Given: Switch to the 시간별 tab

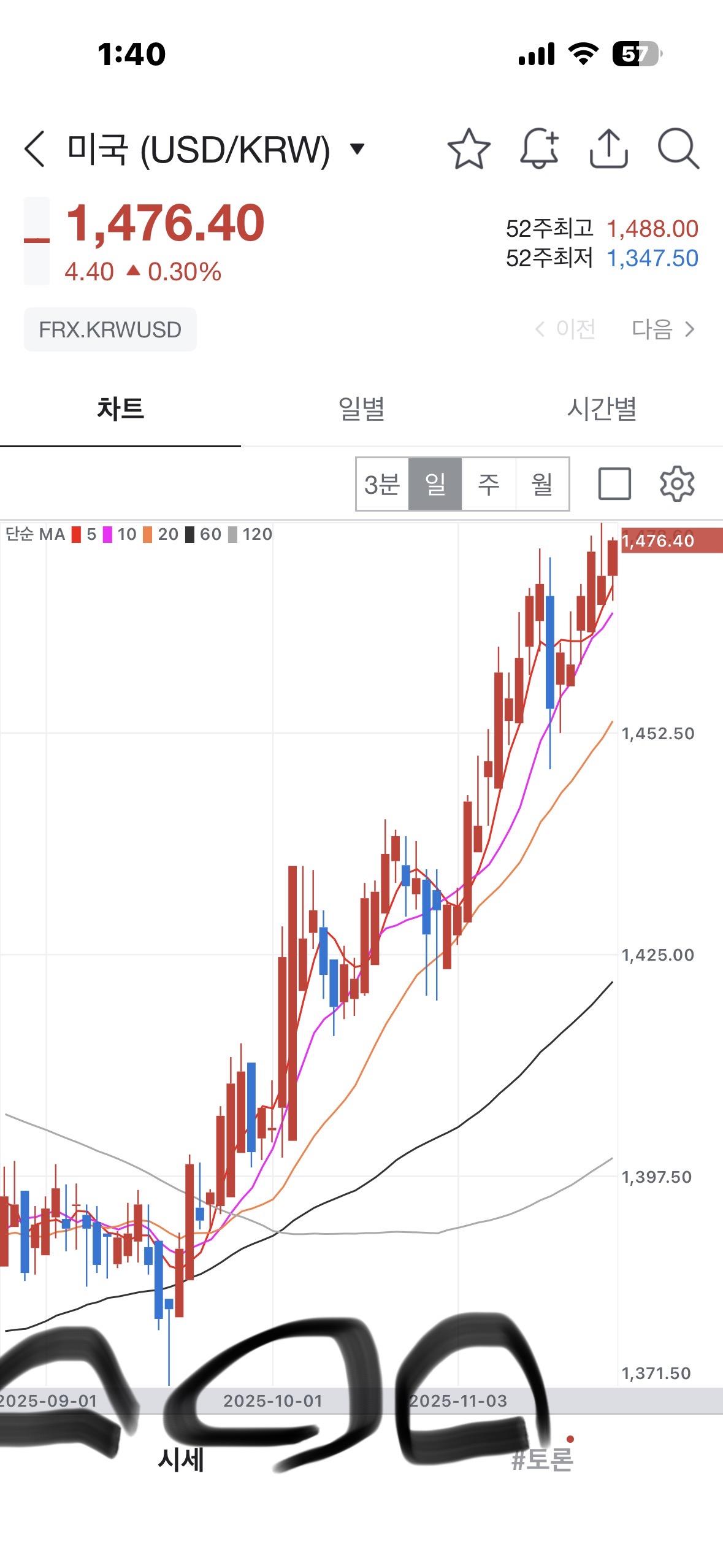Looking at the screenshot, I should (x=602, y=409).
